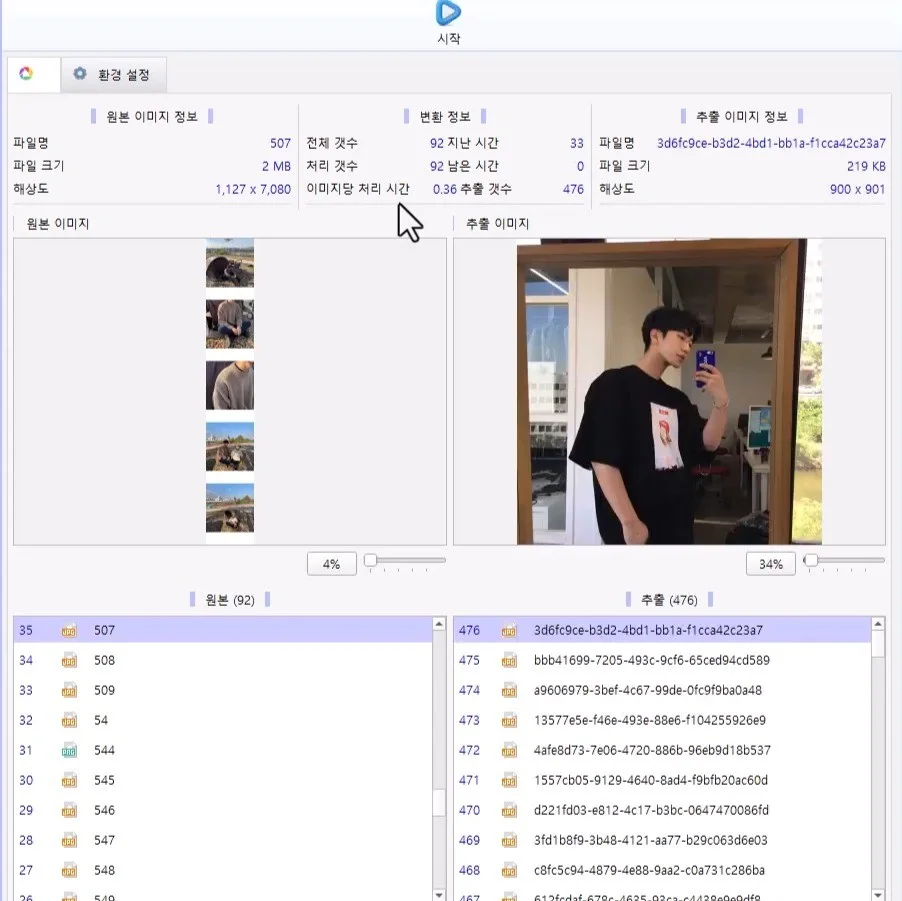Viewport: 902px width, 901px height.
Task: Click the JPG icon of file 546
Action: 69,810
